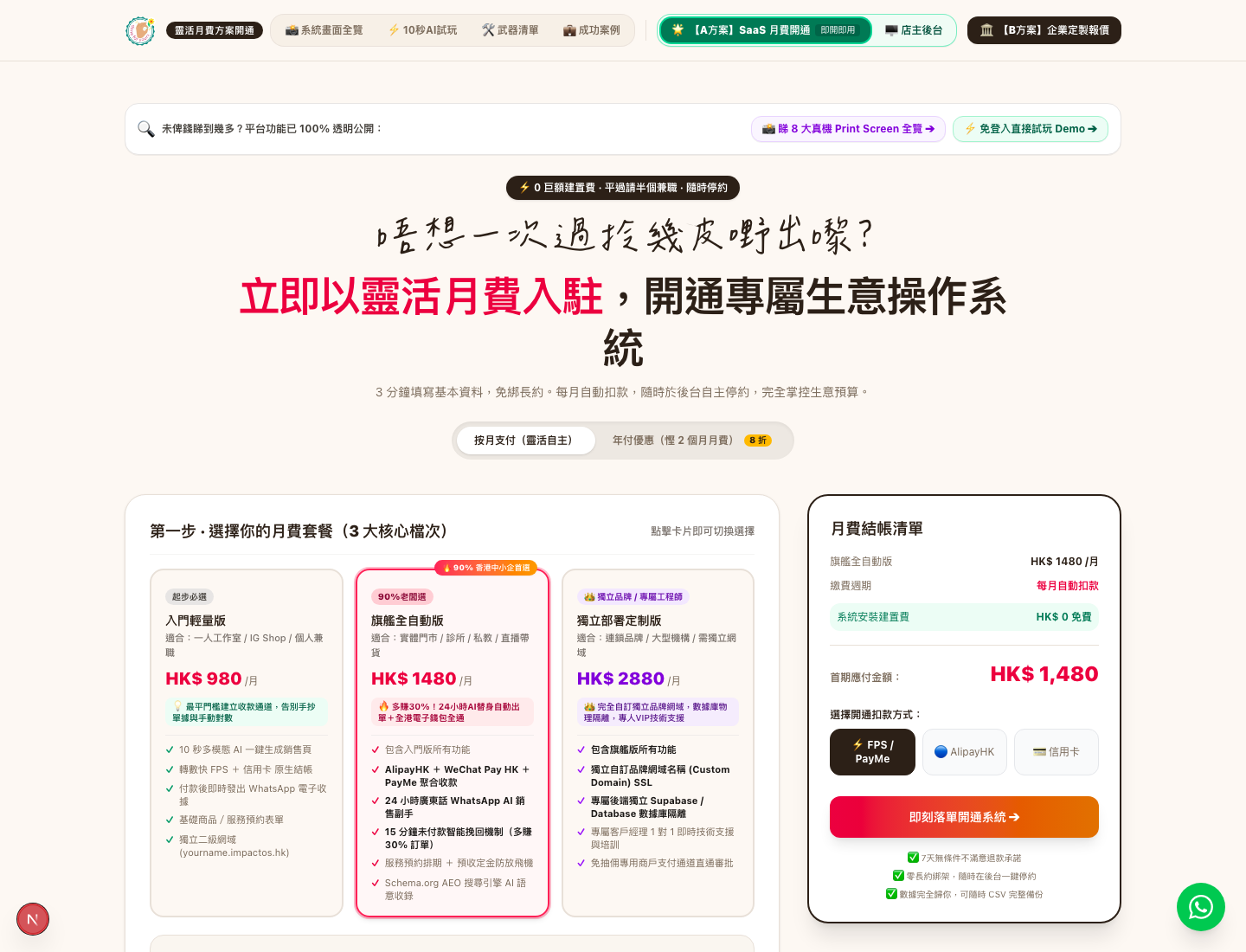Click the 月費結帳清單 heading
Viewport: 1246px width, 952px height.
[x=877, y=529]
